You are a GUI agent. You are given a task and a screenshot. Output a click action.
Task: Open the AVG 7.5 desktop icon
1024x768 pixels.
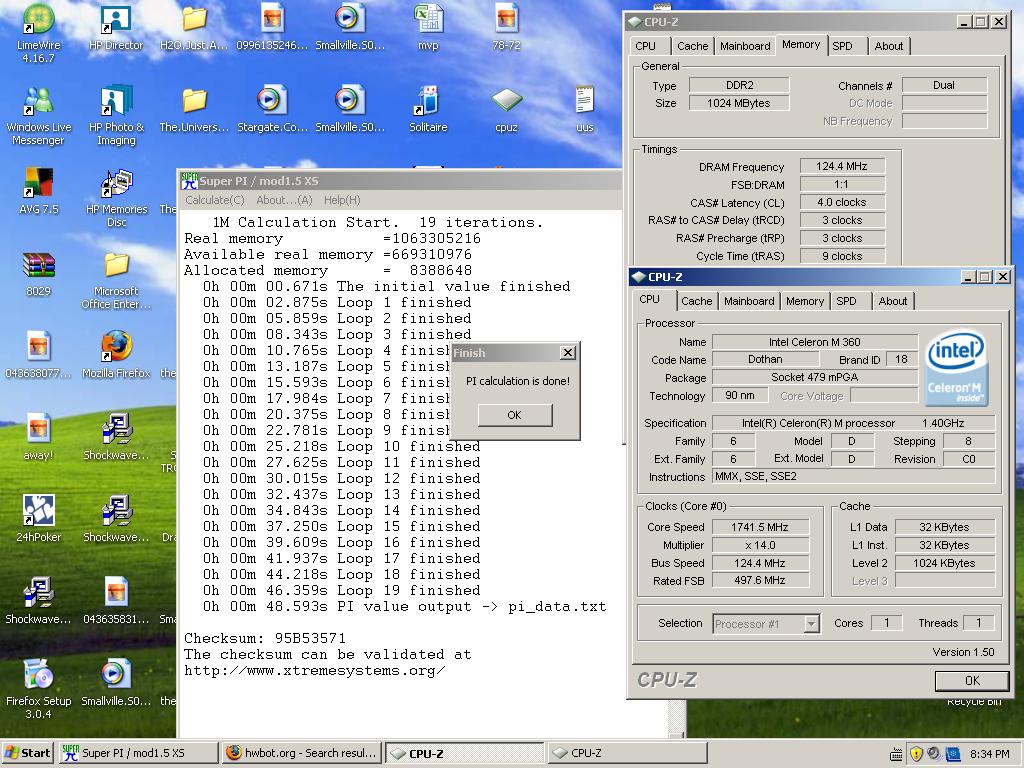point(39,191)
